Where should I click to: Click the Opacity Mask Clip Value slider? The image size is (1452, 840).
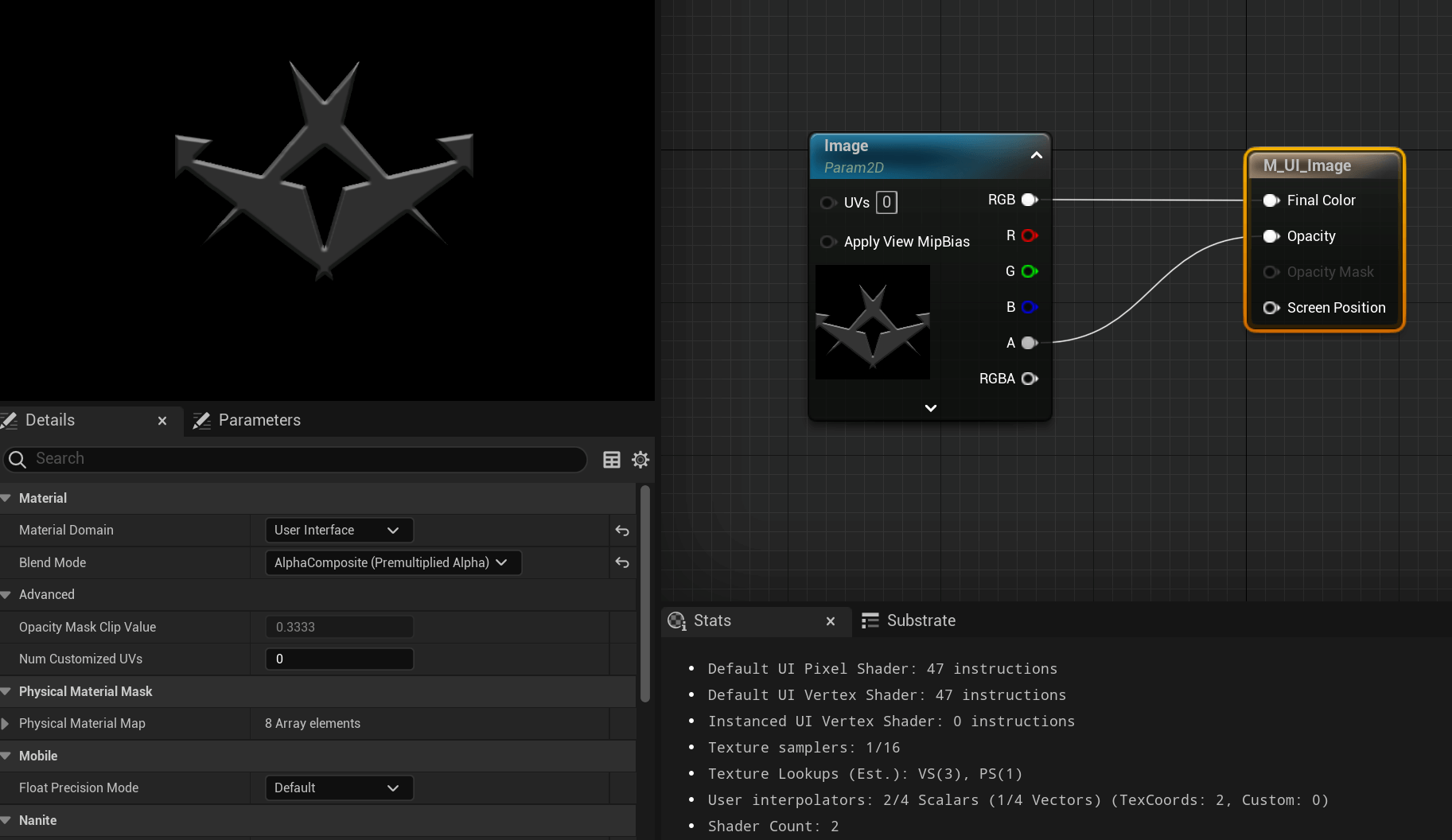[x=339, y=627]
